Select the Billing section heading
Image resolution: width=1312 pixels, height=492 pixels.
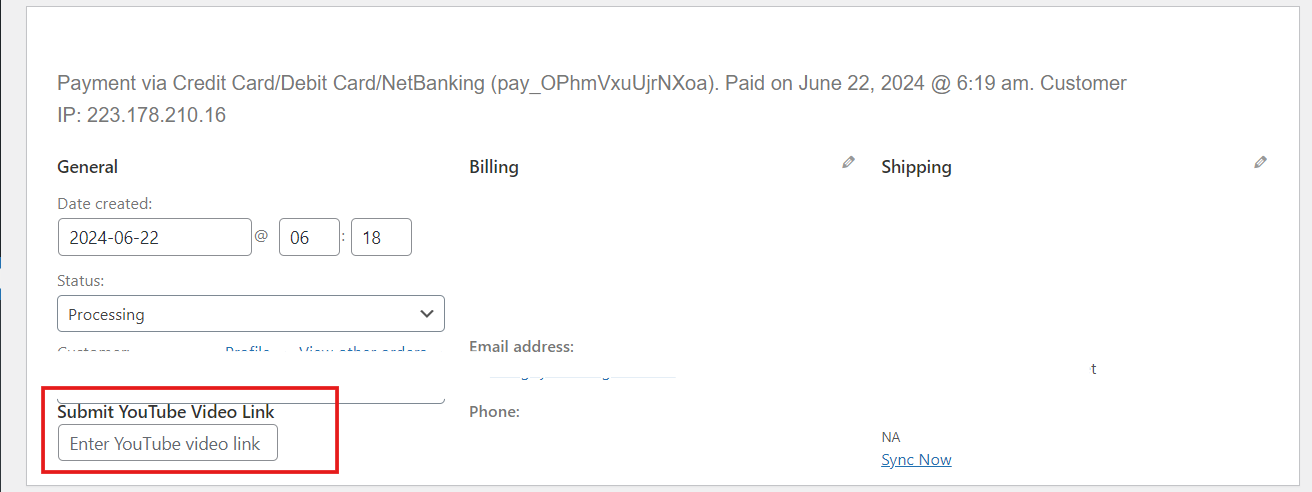click(494, 167)
